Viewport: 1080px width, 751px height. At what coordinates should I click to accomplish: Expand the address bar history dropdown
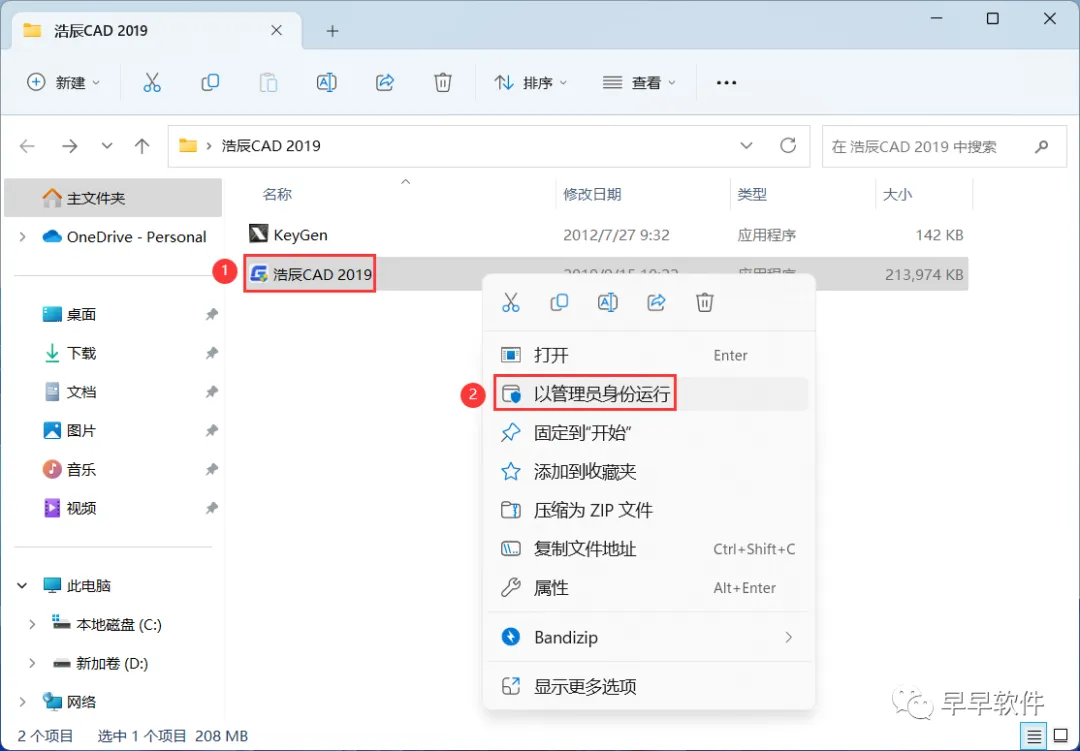click(x=746, y=146)
